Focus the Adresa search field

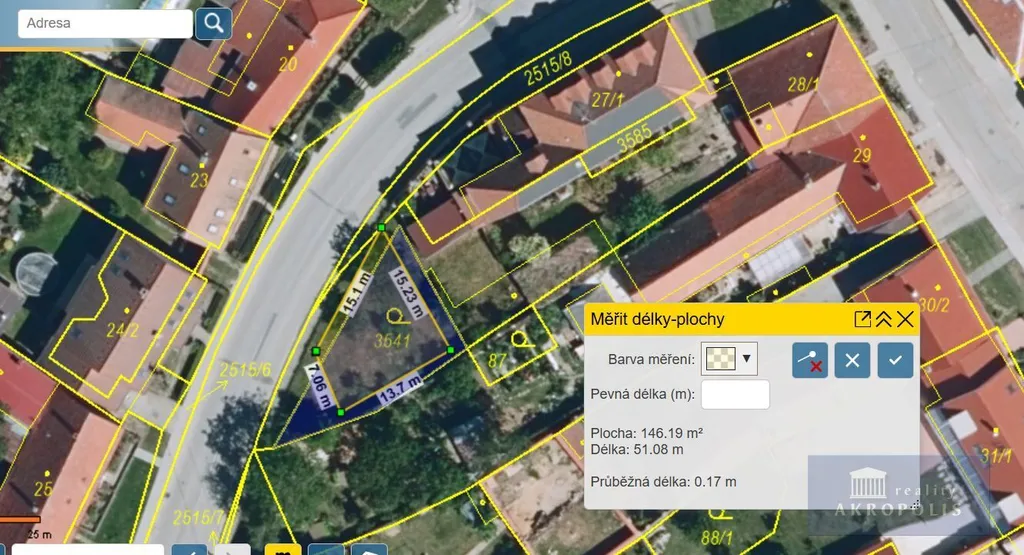coord(105,23)
